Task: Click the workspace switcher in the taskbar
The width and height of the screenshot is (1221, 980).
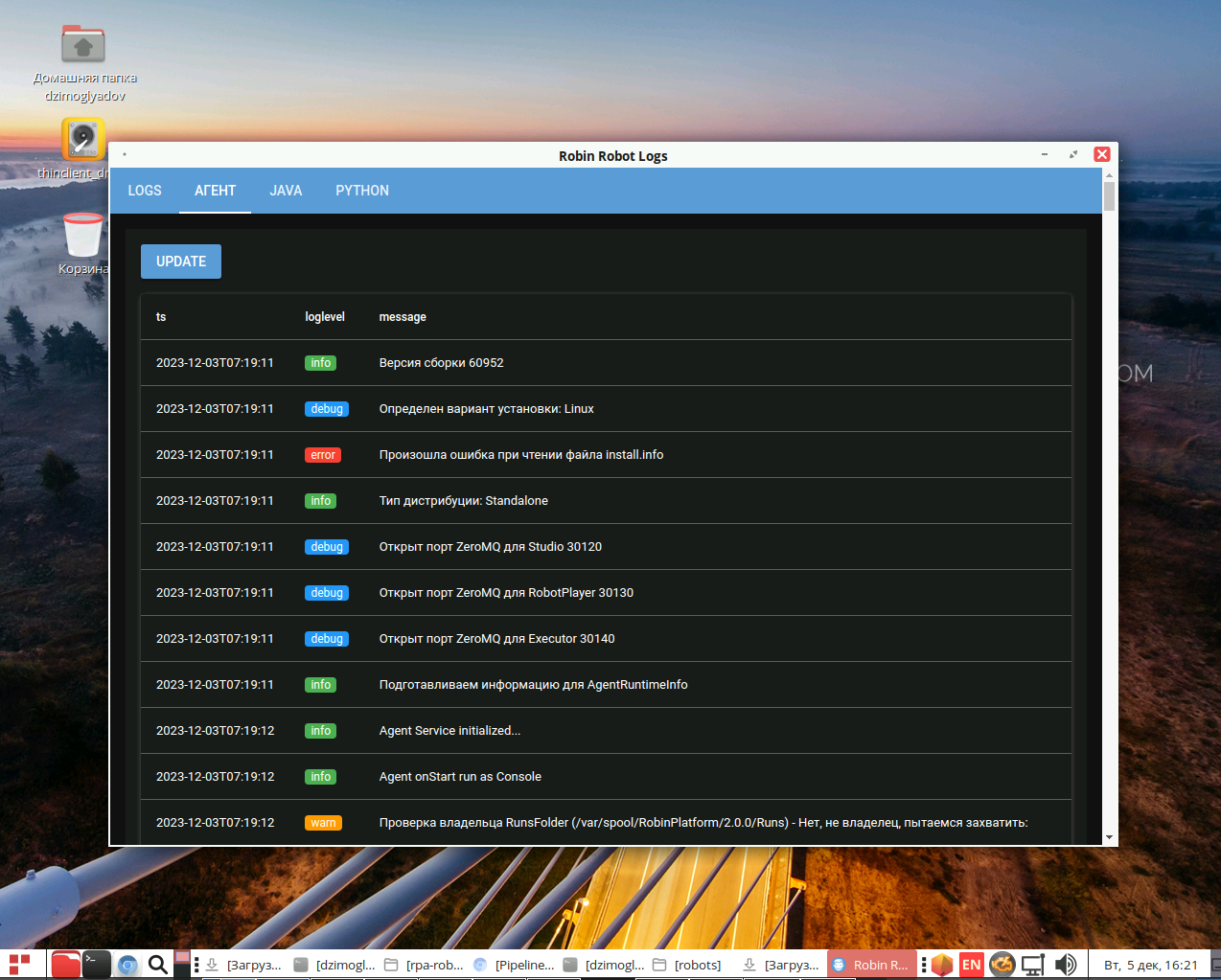Action: [182, 965]
